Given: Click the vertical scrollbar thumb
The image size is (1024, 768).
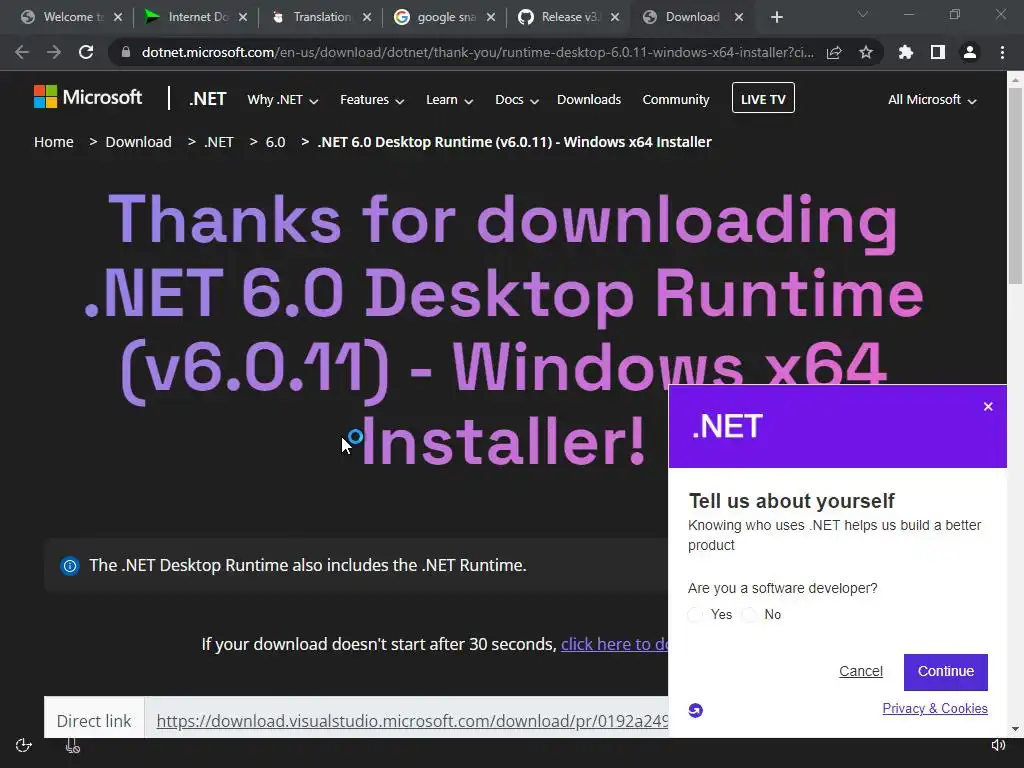Looking at the screenshot, I should 1015,186.
